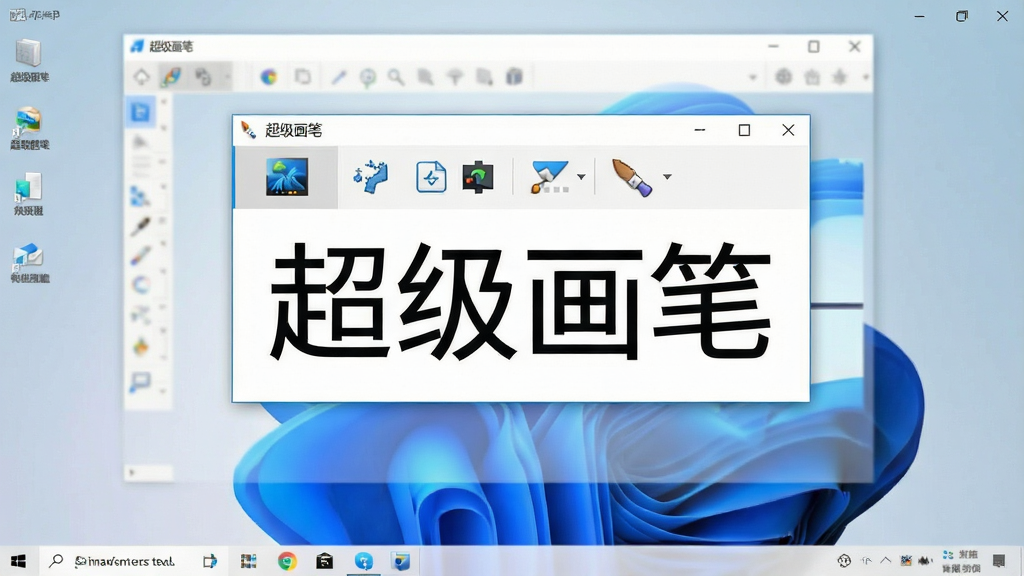Select the speech rectangle tool in left sidebar

click(x=140, y=381)
